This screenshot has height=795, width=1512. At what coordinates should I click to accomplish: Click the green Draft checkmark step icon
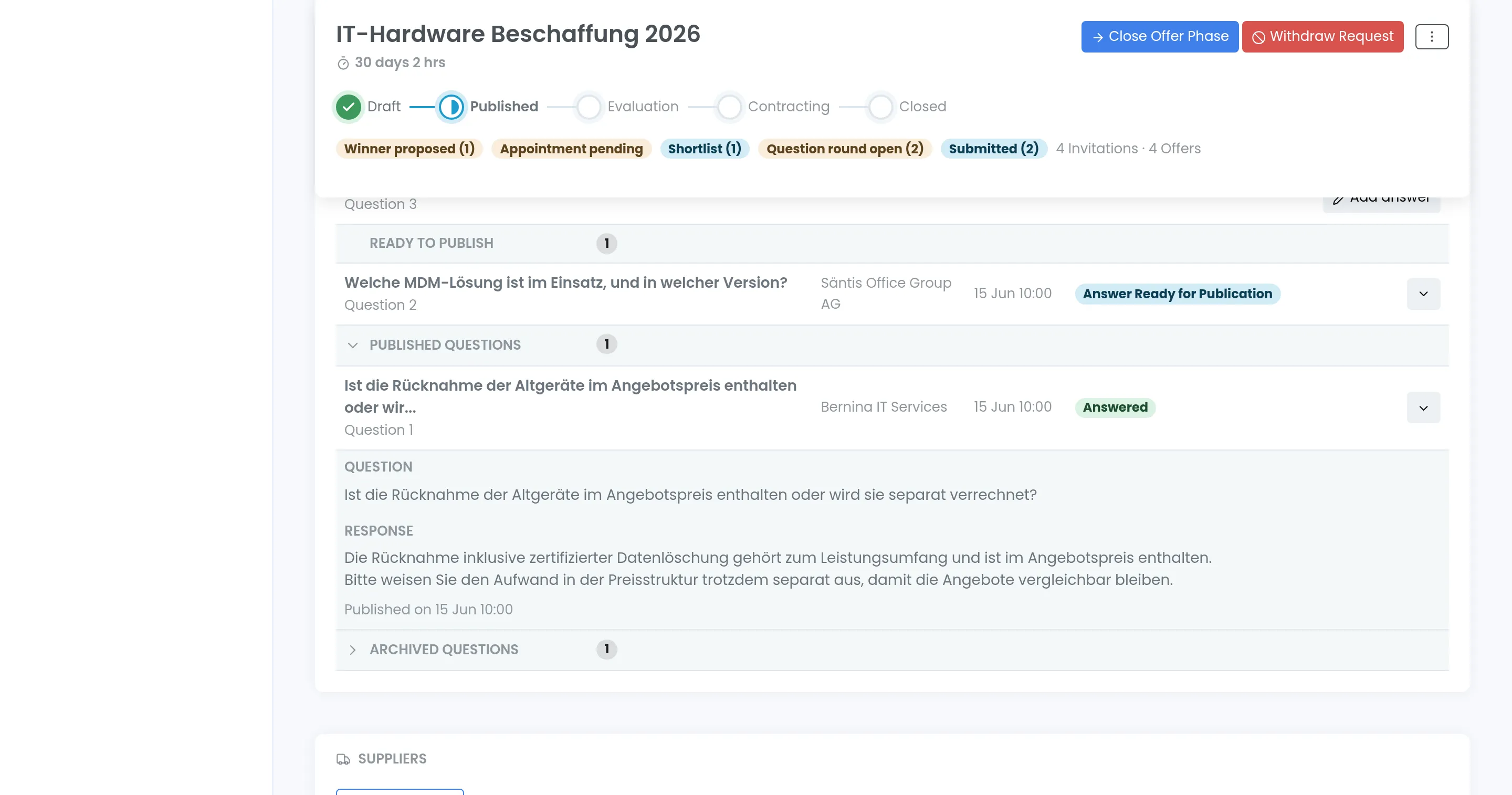point(348,107)
